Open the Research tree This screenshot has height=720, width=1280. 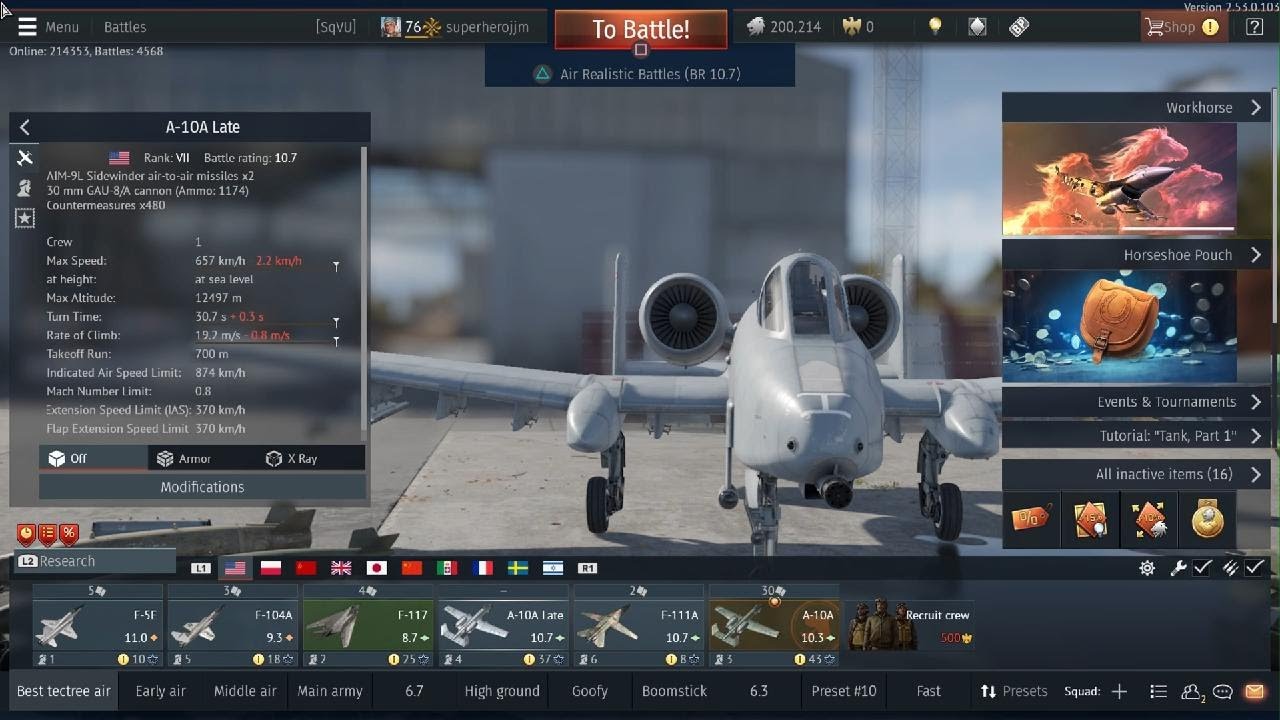(95, 561)
